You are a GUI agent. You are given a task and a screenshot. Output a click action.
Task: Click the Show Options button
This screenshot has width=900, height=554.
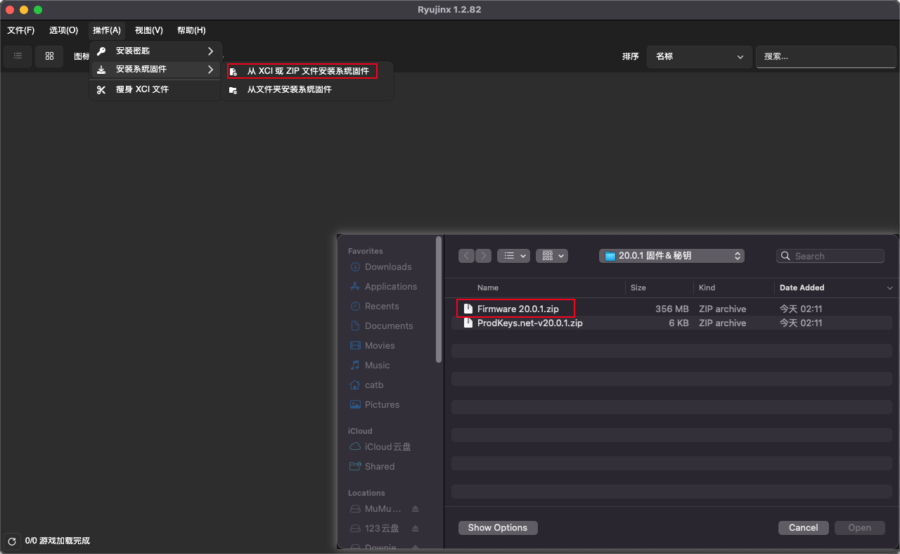point(498,528)
